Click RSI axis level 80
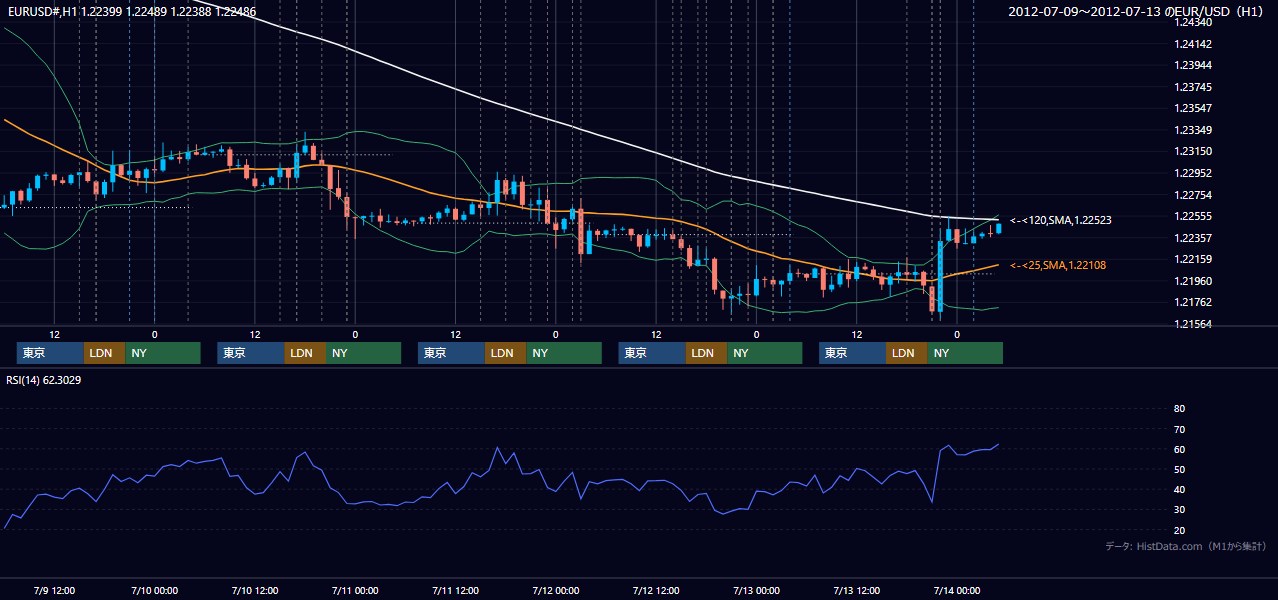1278x600 pixels. click(x=1179, y=409)
